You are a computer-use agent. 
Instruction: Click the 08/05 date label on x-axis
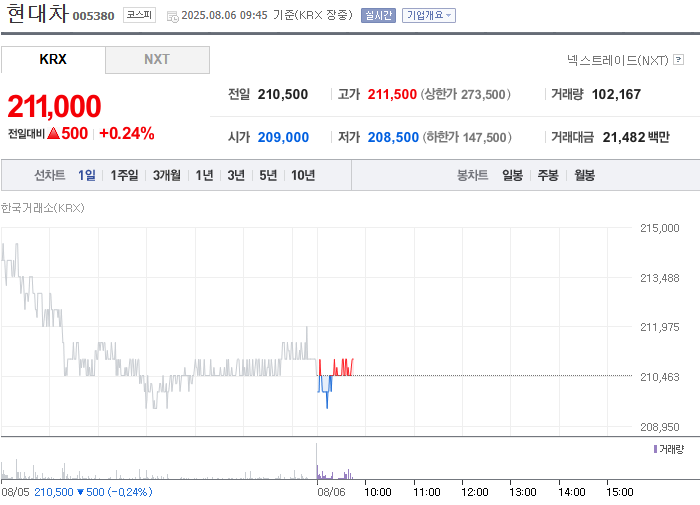pos(15,492)
